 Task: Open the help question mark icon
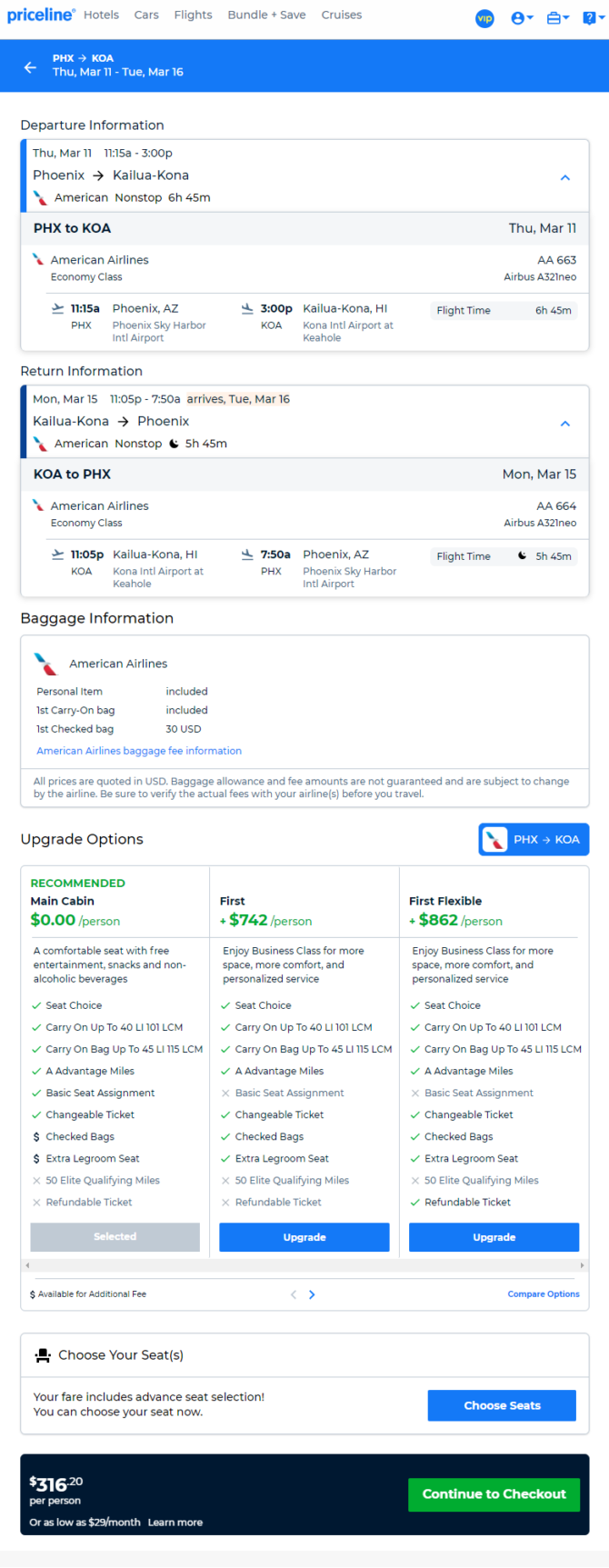point(592,18)
